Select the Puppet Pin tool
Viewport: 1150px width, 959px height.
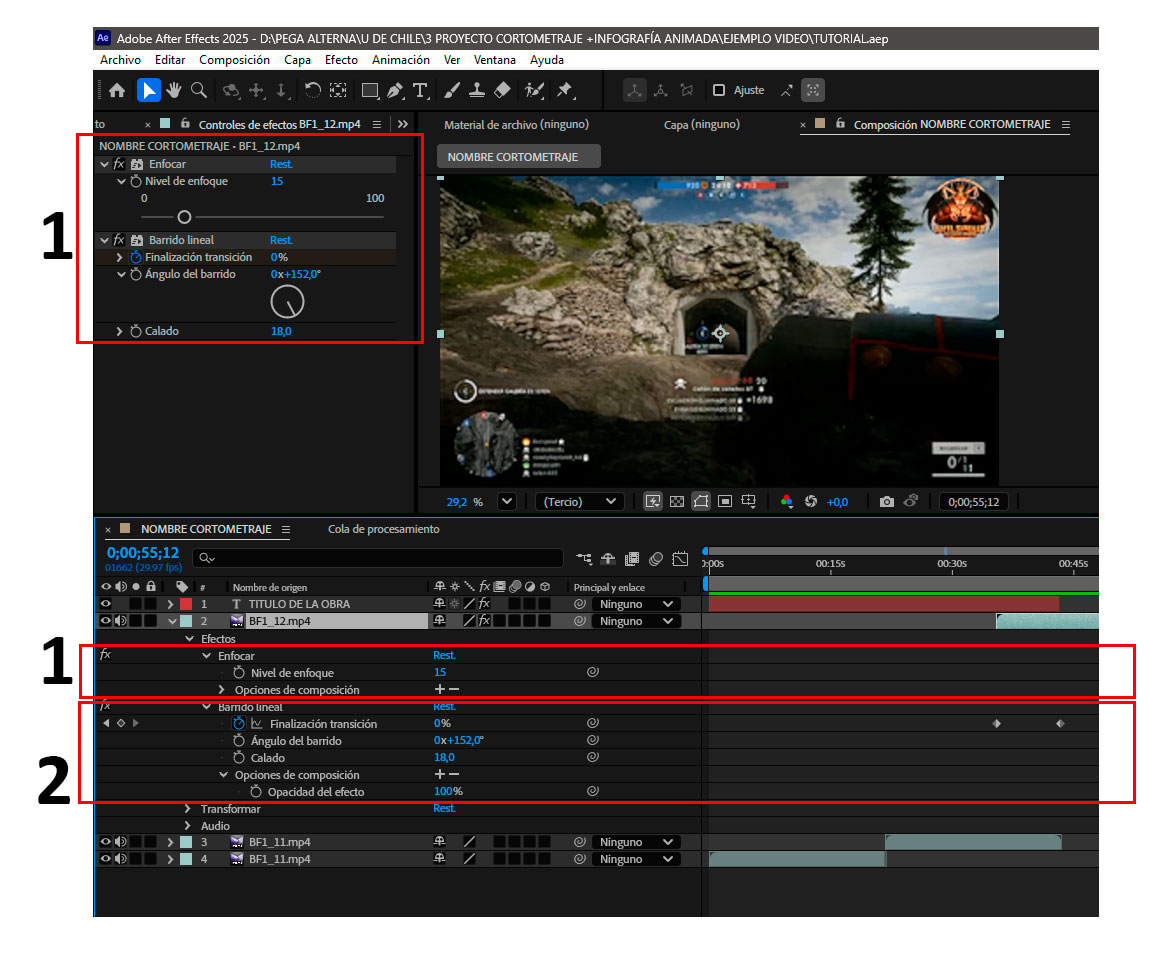click(x=565, y=90)
